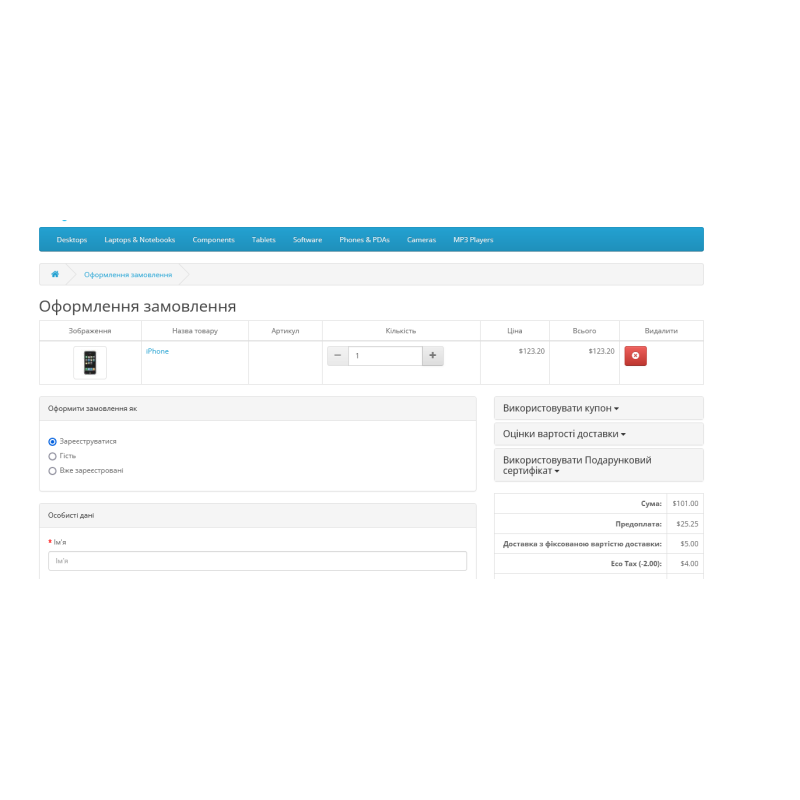Open the Components category
Image resolution: width=800 pixels, height=800 pixels.
pyautogui.click(x=214, y=239)
